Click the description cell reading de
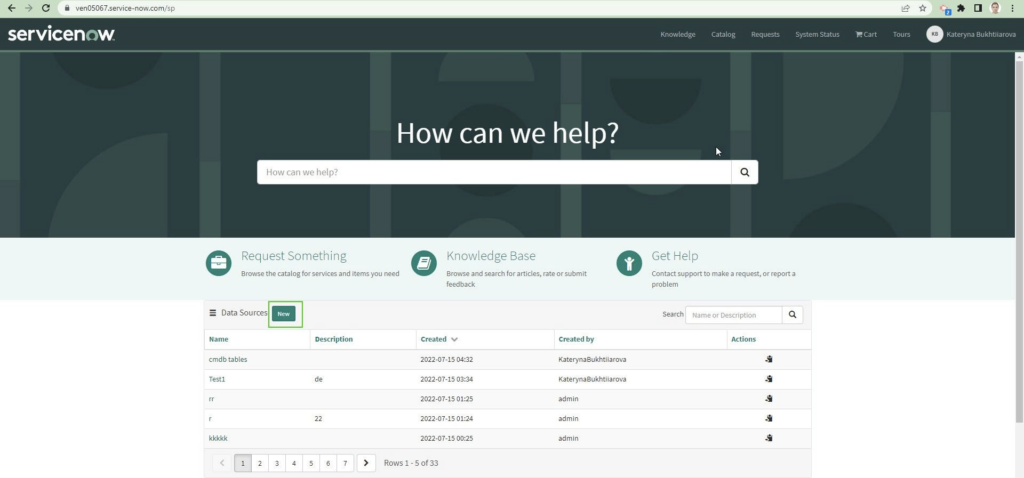Image resolution: width=1024 pixels, height=478 pixels. pos(319,379)
